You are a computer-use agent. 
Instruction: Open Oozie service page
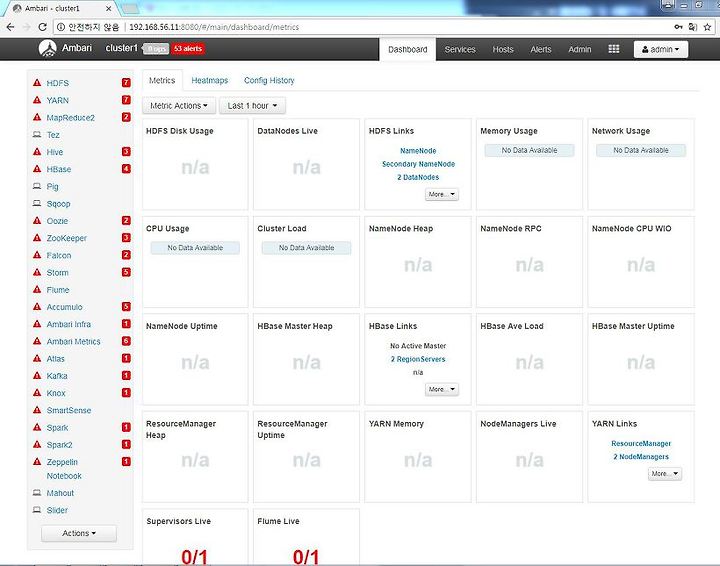57,221
